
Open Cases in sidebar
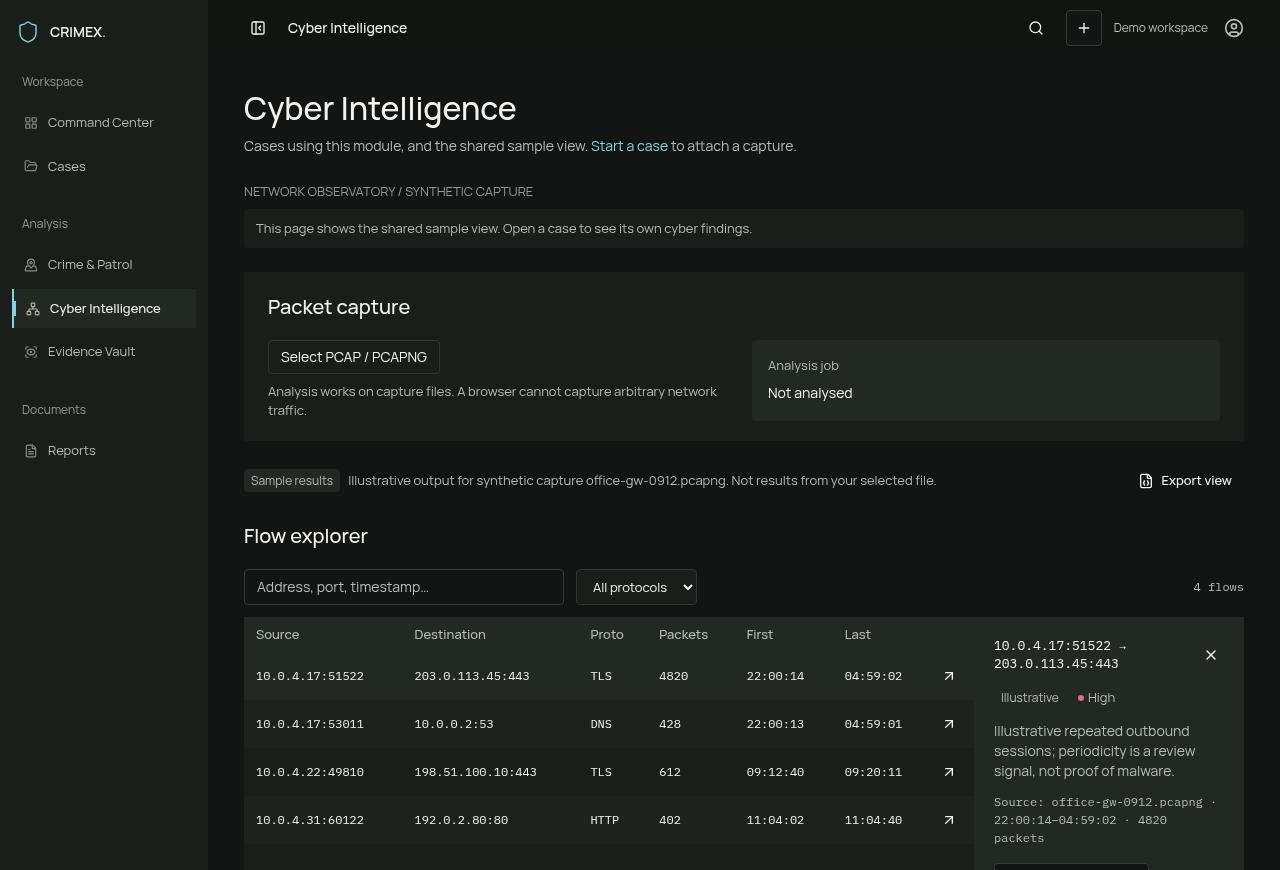104,166
